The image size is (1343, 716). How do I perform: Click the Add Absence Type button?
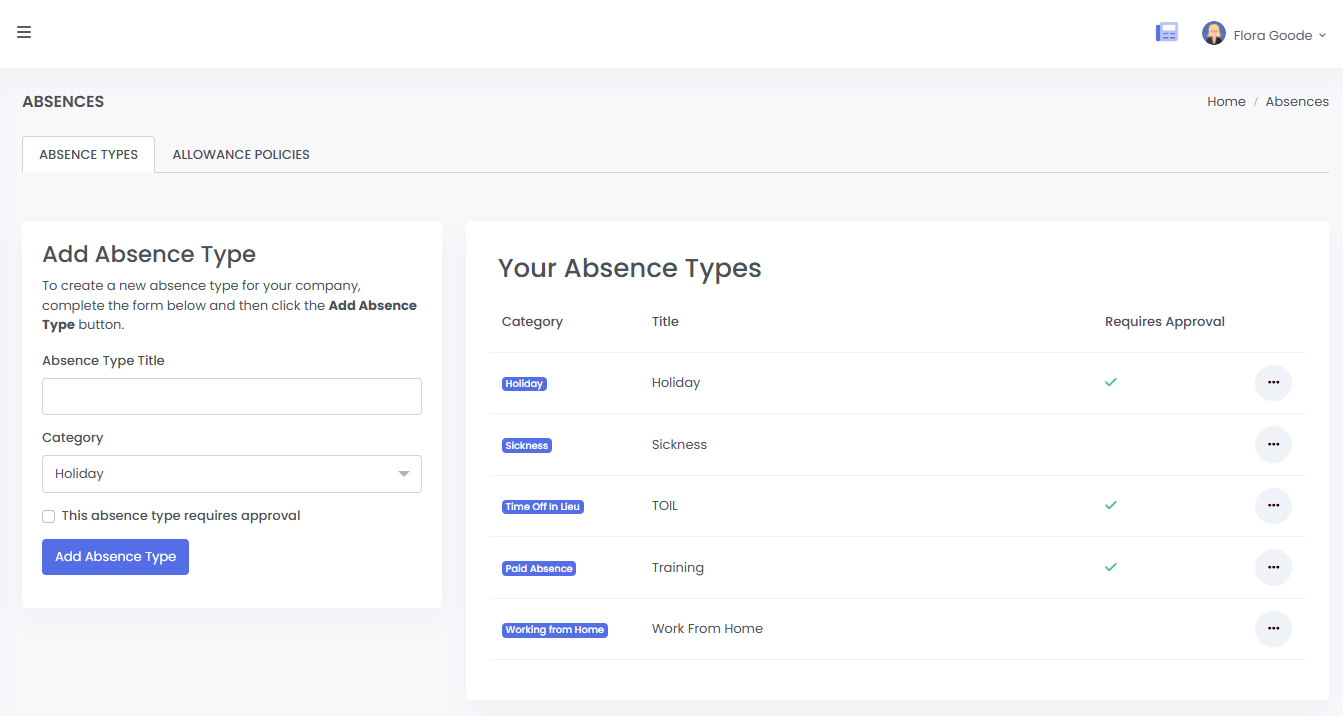115,557
